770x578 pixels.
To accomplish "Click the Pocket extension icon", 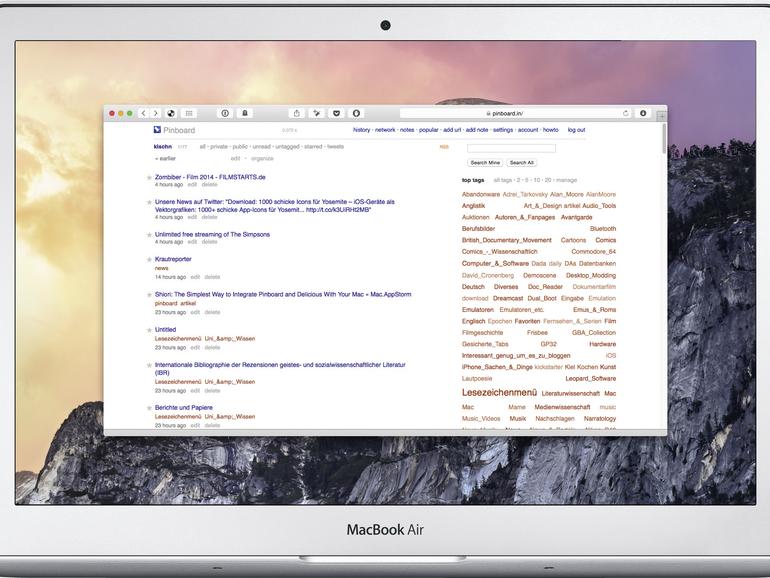I will pyautogui.click(x=336, y=113).
